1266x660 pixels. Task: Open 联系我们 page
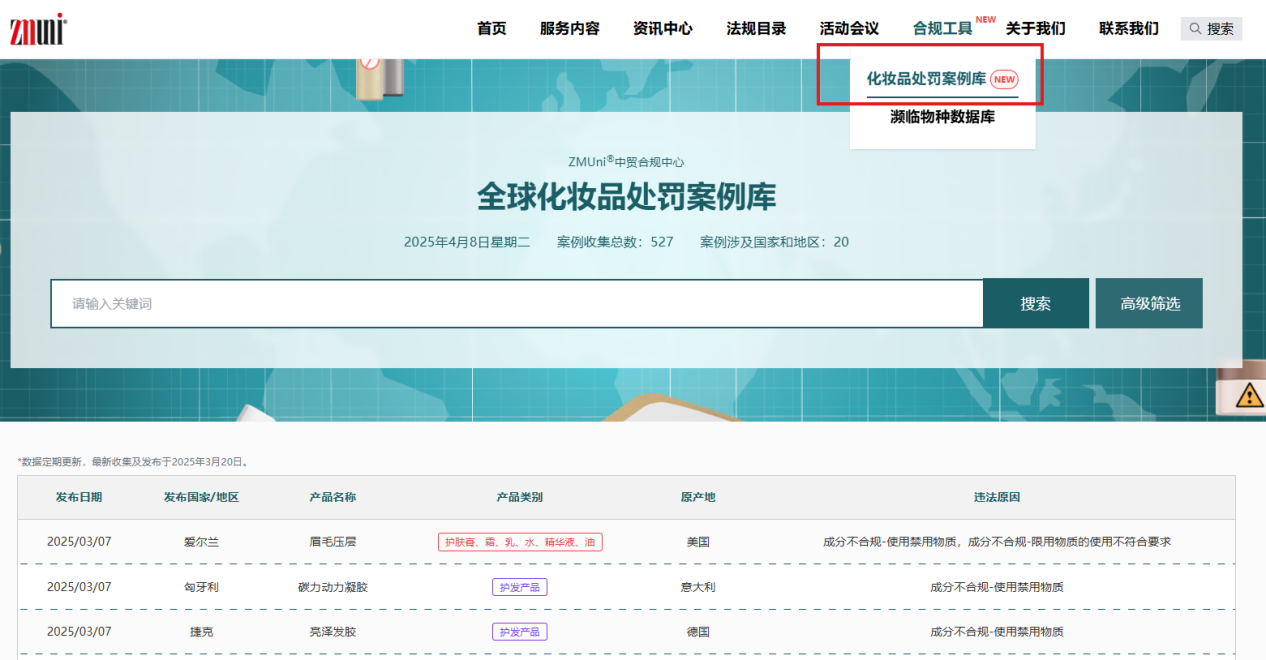(x=1128, y=29)
